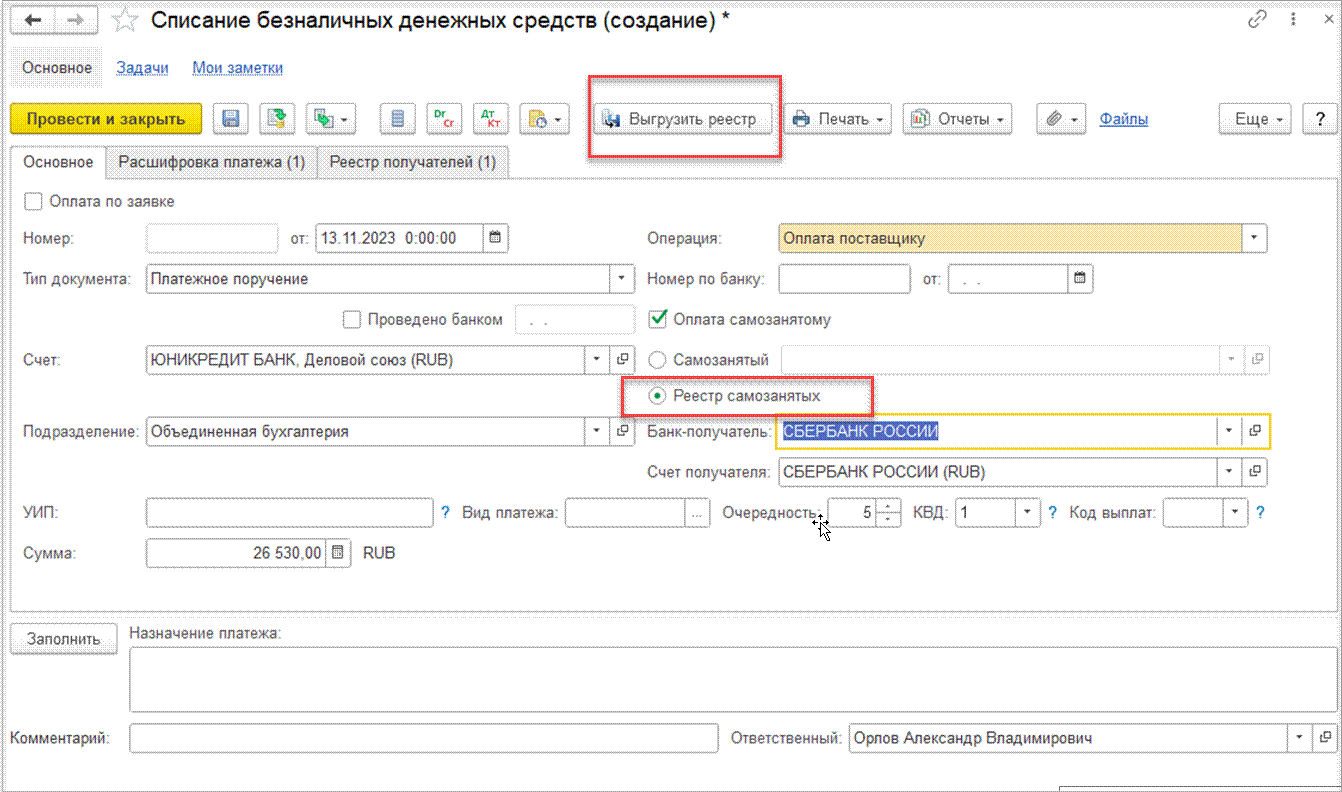Image resolution: width=1342 pixels, height=792 pixels.
Task: Adjust the Очередность spinner arrows
Action: click(x=889, y=513)
